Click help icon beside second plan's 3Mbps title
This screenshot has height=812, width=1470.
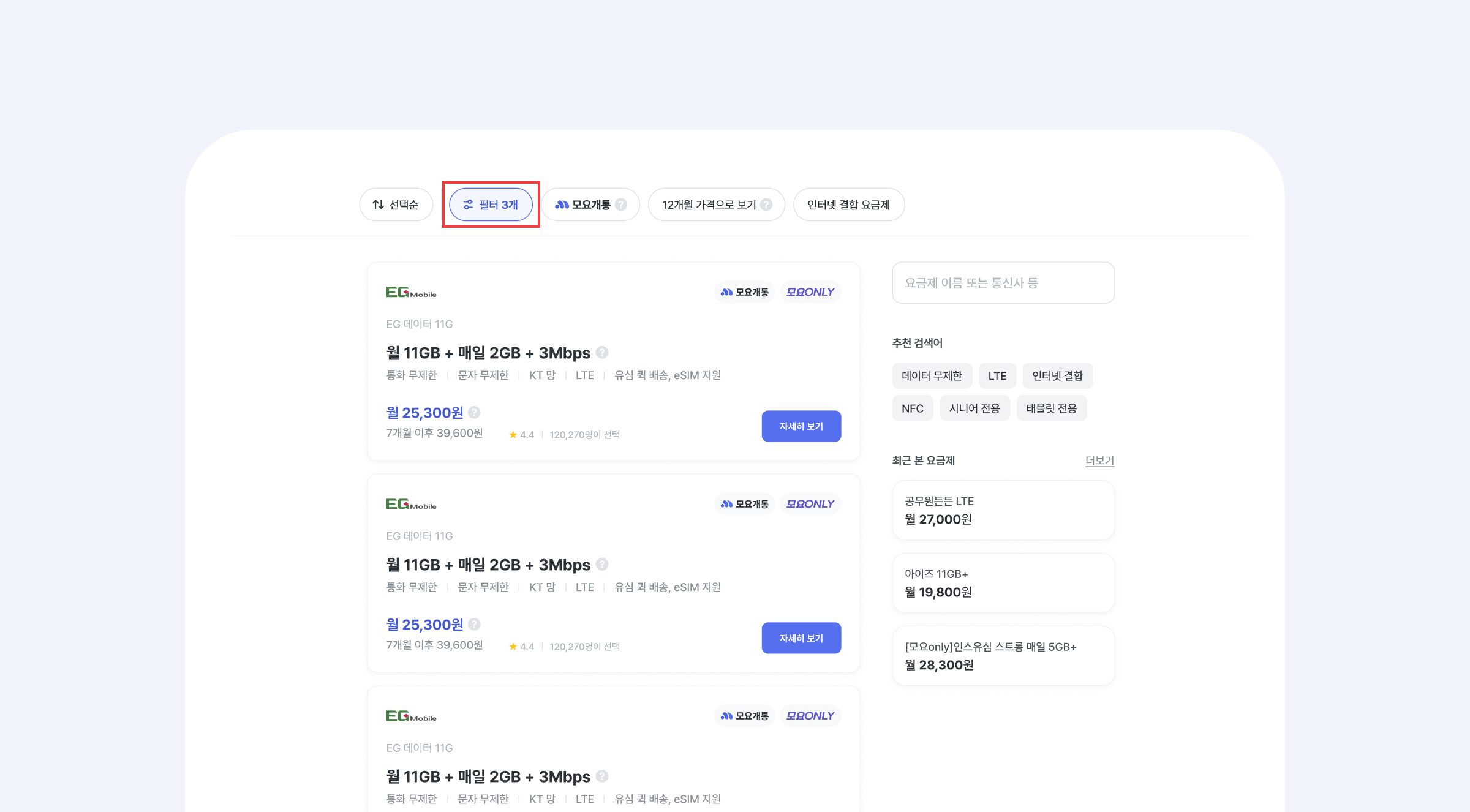tap(602, 564)
